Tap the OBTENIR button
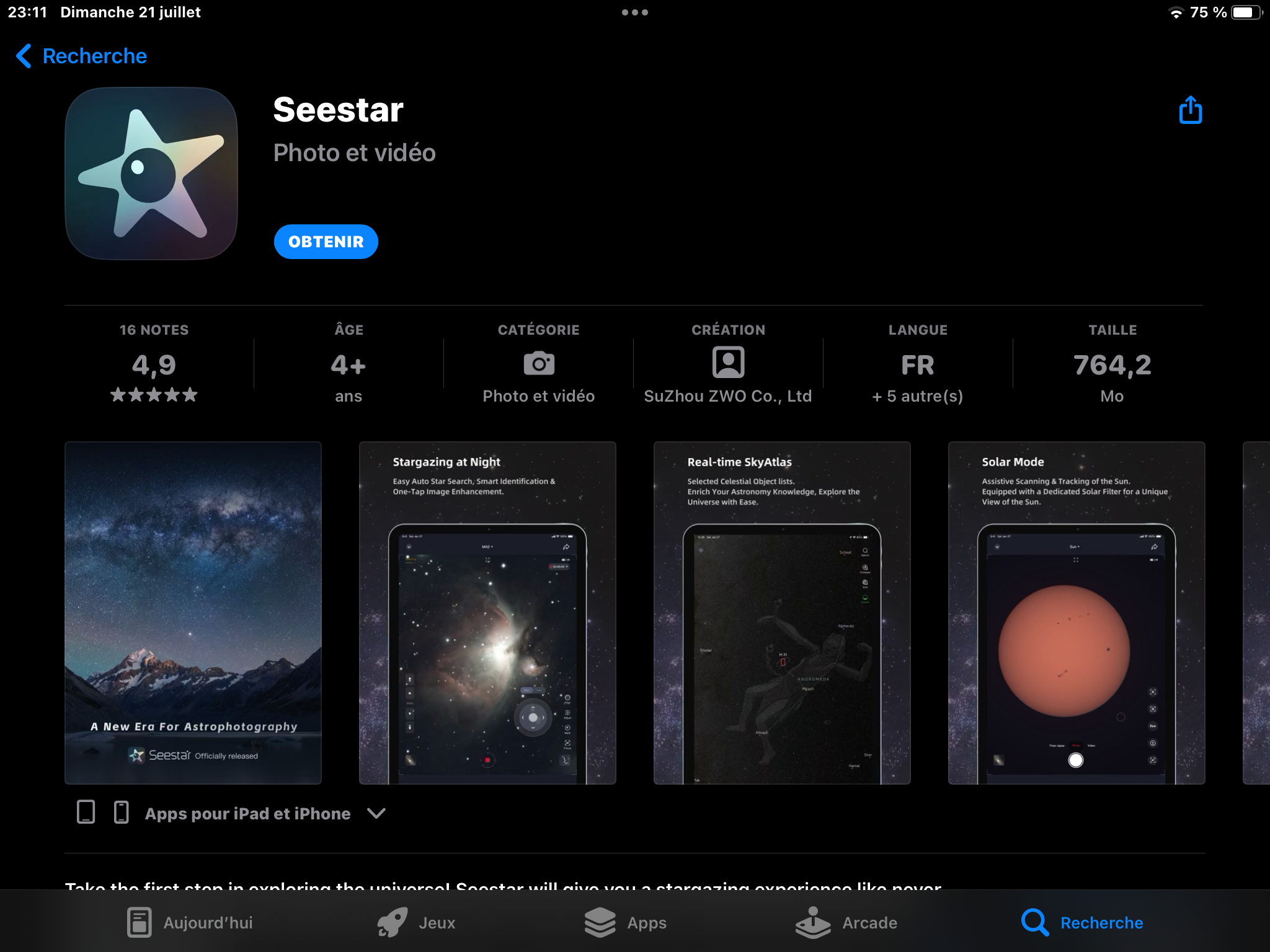This screenshot has height=952, width=1270. tap(326, 242)
